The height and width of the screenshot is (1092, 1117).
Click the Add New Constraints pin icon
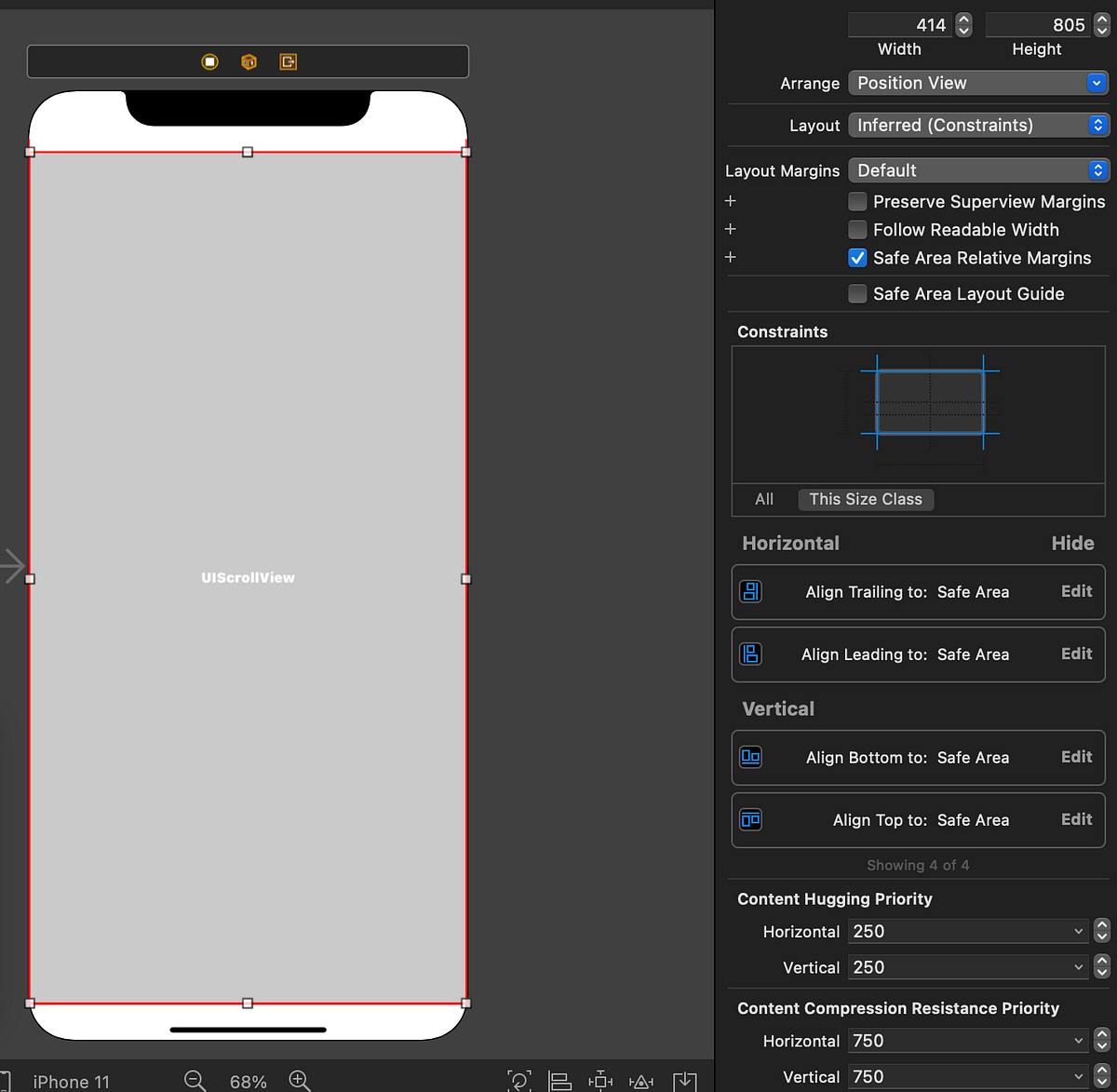pos(600,1080)
